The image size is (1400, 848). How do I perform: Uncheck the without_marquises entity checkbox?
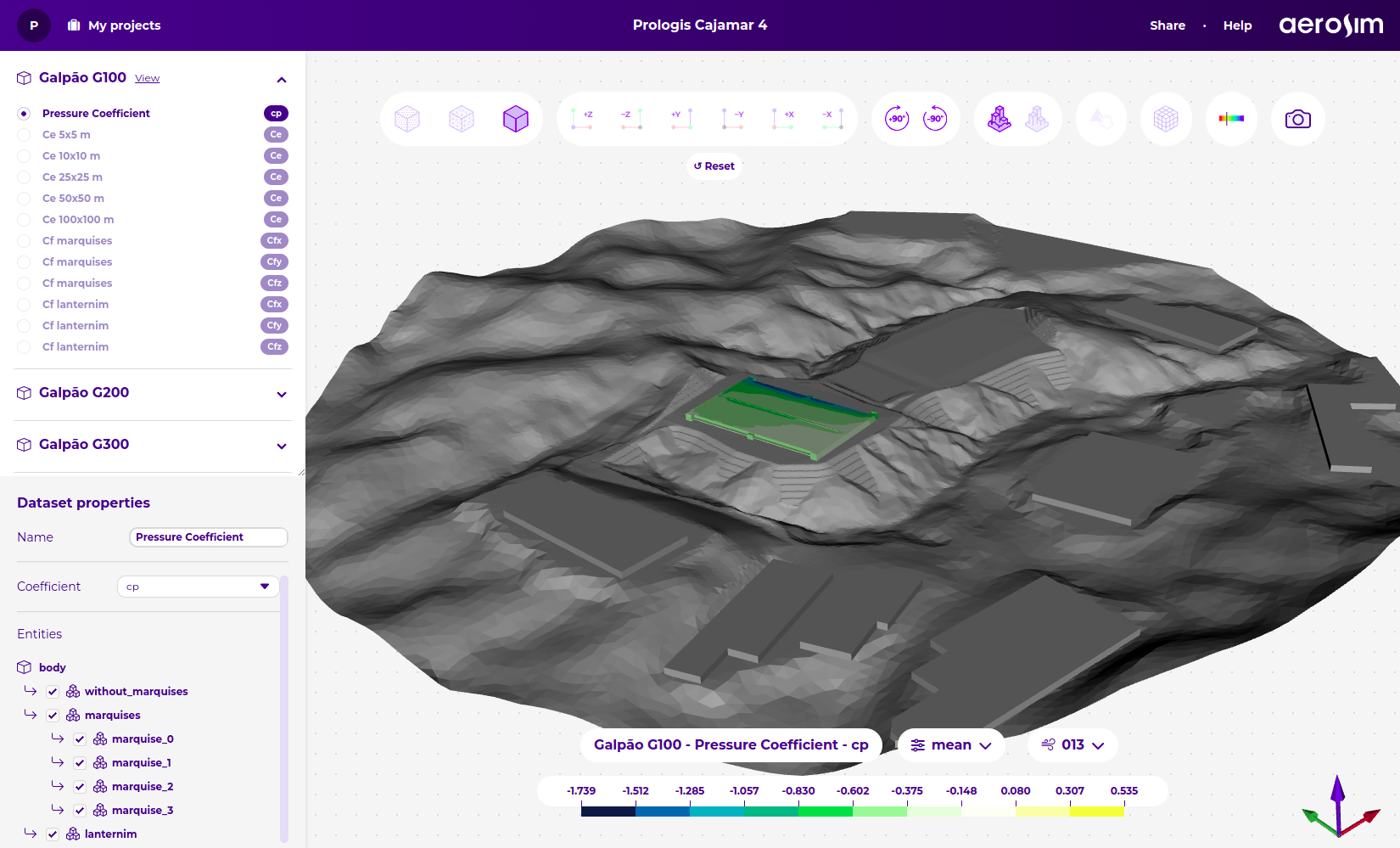click(53, 692)
